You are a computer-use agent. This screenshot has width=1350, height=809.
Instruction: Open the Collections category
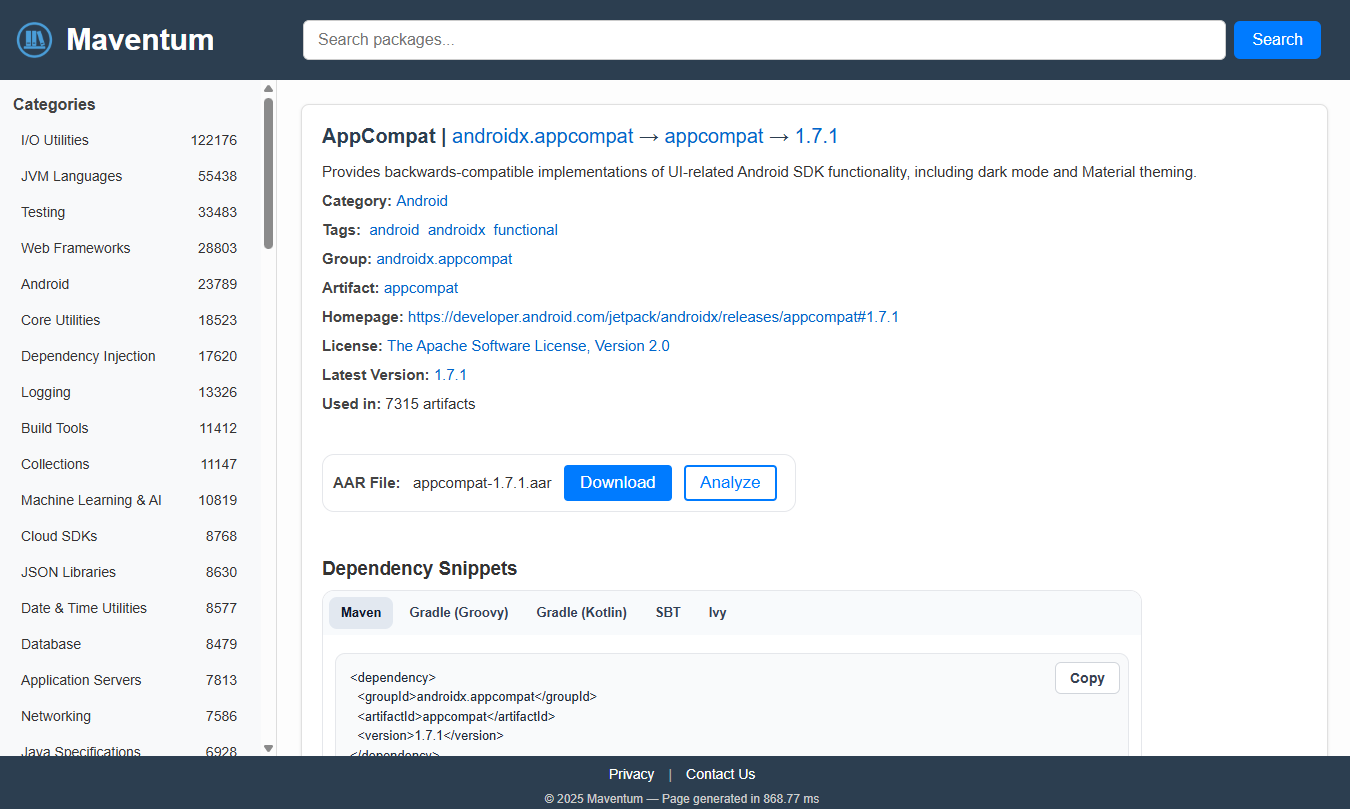(x=129, y=464)
